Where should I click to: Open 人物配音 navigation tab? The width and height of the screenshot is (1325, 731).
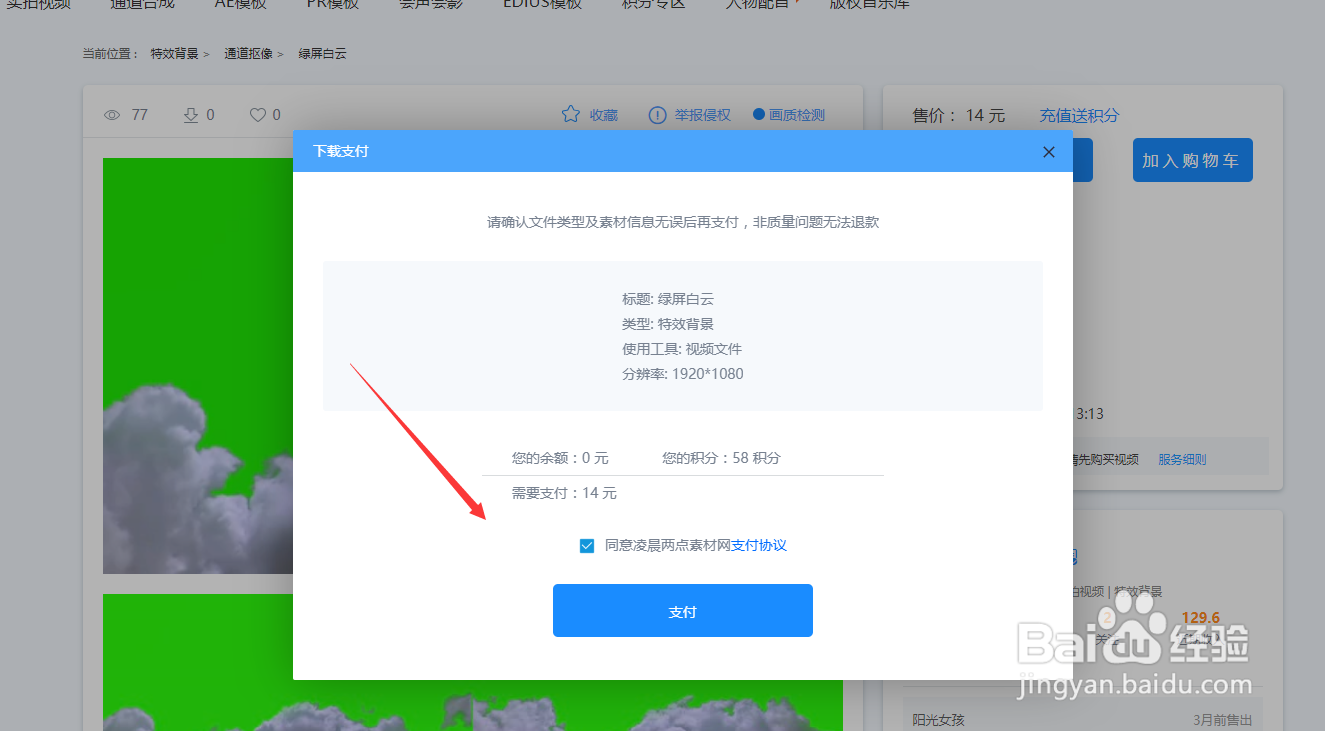point(757,4)
